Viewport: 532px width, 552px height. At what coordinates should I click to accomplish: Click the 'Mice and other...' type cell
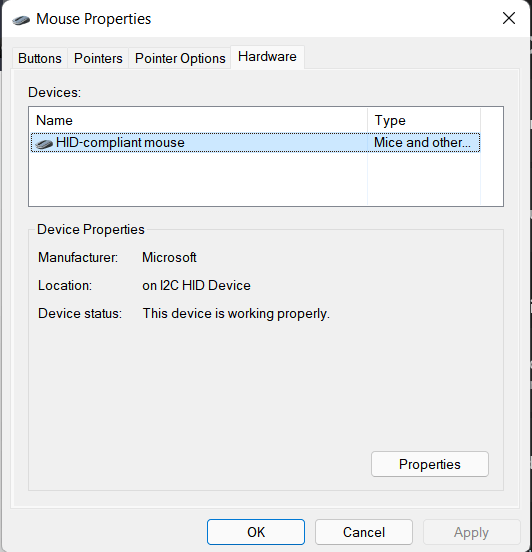(422, 143)
